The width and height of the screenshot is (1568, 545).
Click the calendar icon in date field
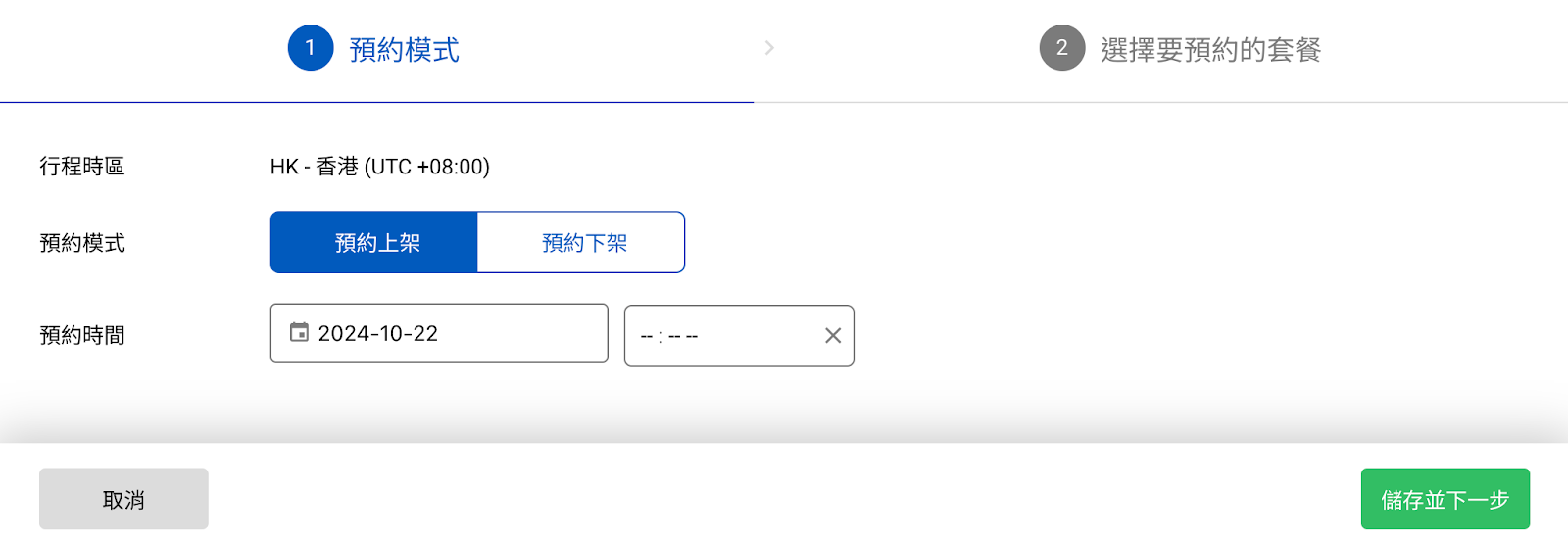point(299,332)
